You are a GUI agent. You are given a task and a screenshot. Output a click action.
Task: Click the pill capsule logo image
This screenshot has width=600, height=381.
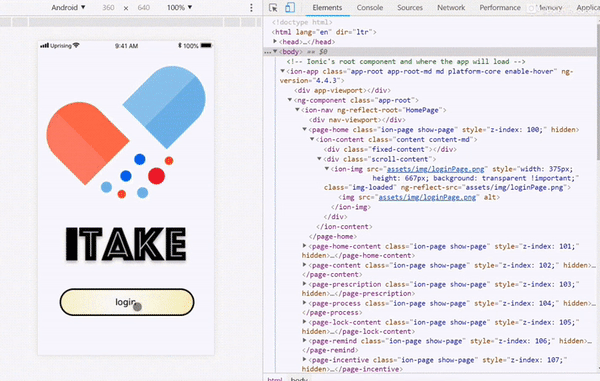point(126,132)
